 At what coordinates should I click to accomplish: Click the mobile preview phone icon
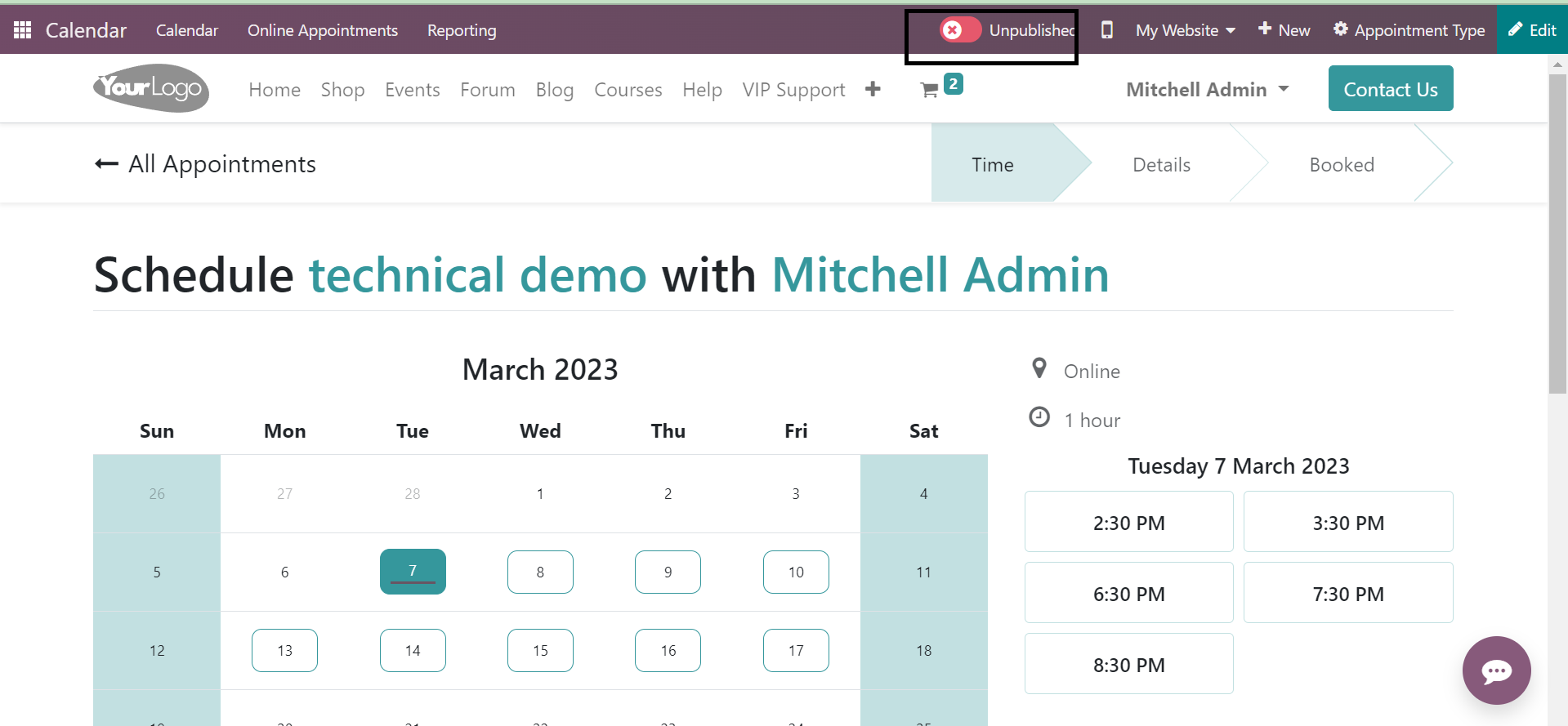click(1106, 30)
